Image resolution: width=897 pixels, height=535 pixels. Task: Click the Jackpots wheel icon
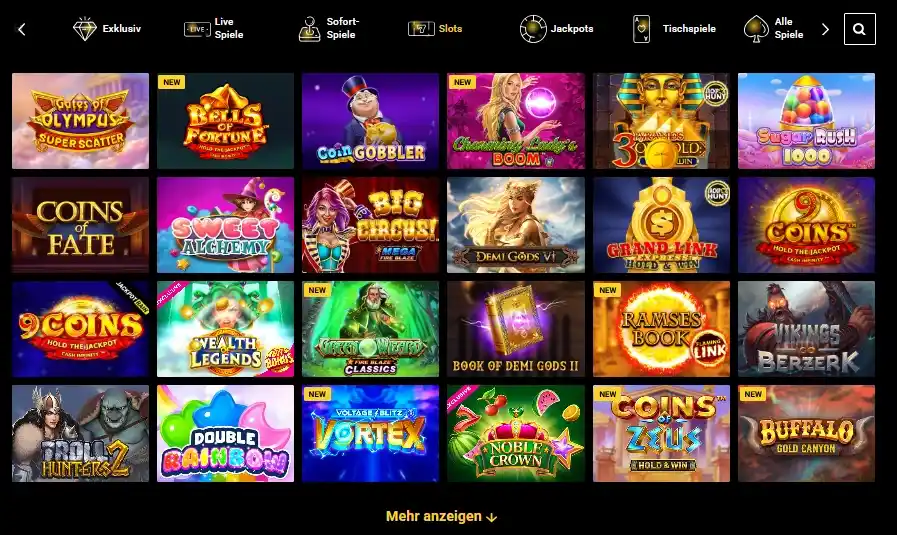click(533, 29)
